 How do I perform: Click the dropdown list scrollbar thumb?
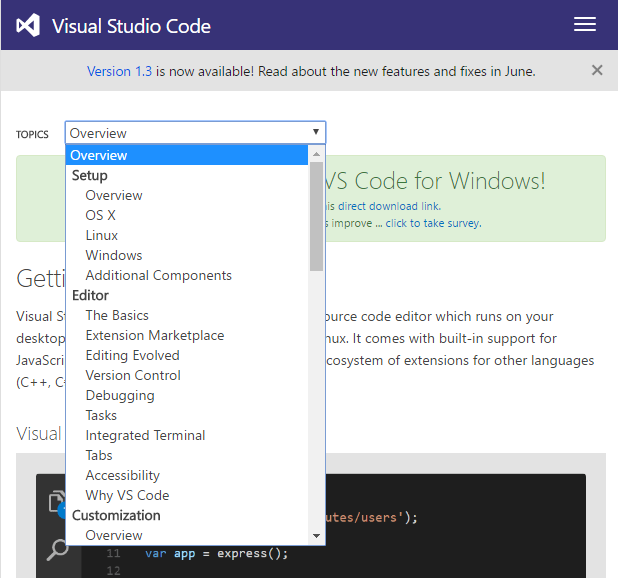point(316,216)
